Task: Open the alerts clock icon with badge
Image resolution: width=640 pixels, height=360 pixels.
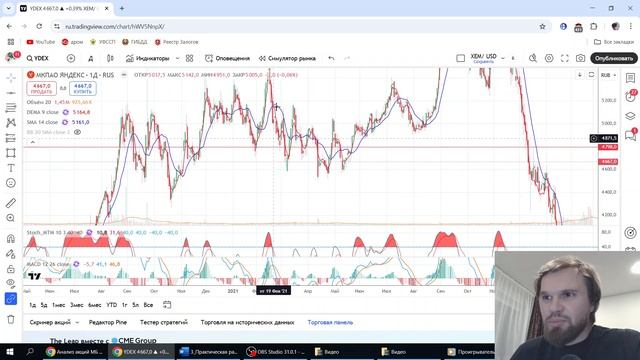Action: coord(631,96)
